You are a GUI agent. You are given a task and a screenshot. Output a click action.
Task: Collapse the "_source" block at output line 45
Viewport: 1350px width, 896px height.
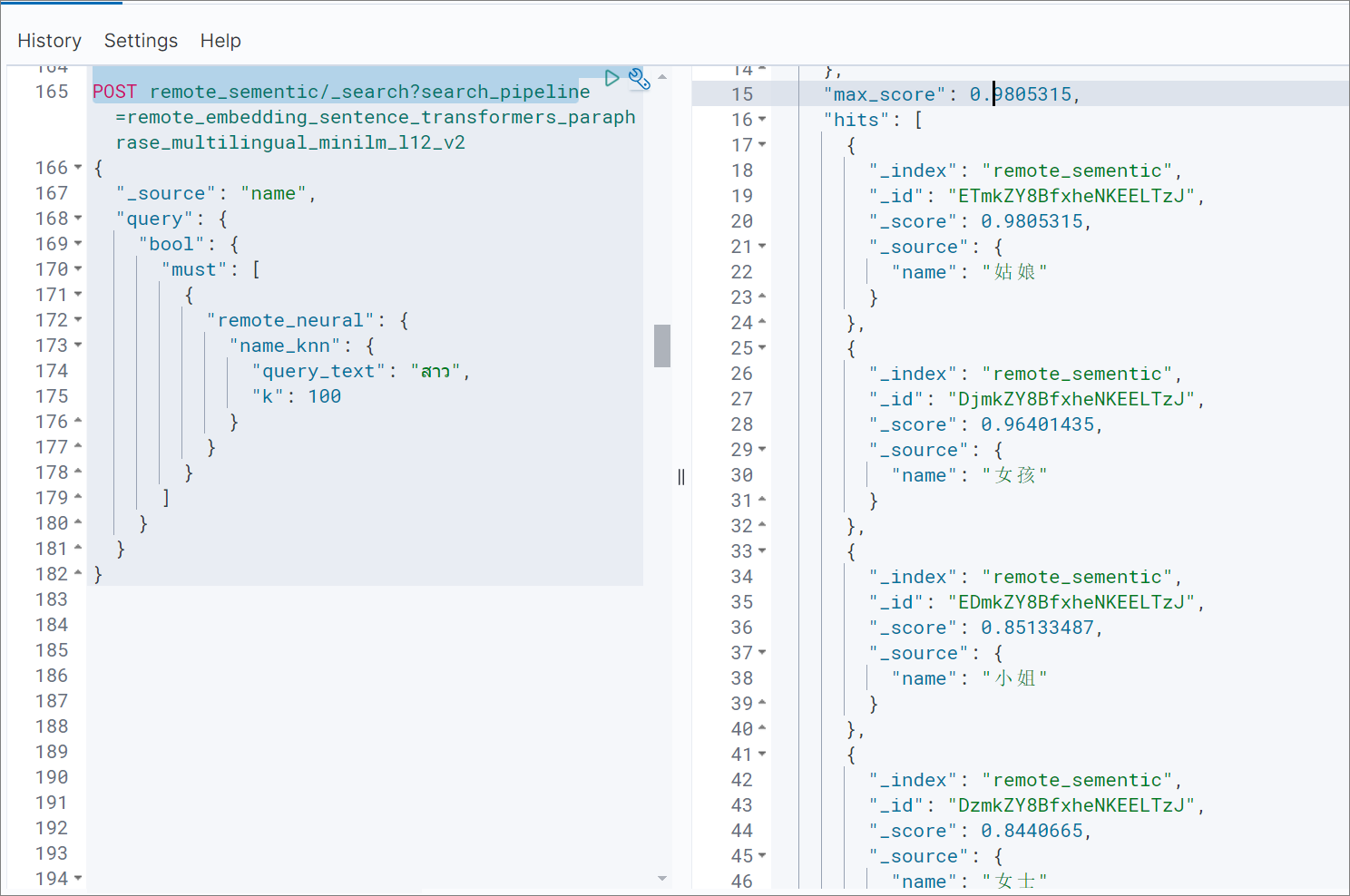[x=762, y=856]
